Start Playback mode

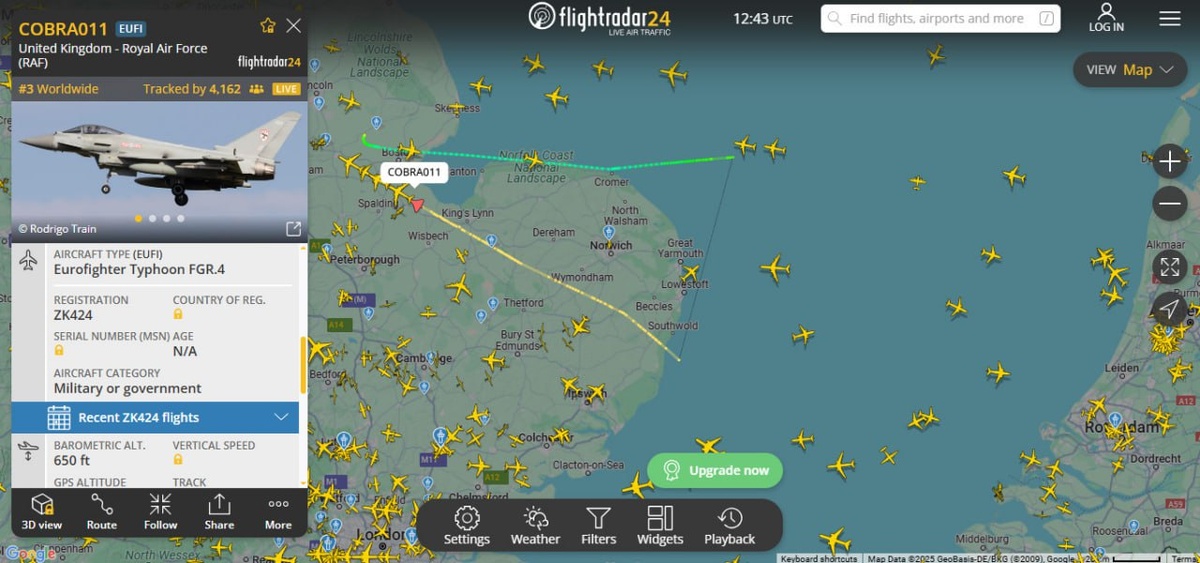(730, 526)
